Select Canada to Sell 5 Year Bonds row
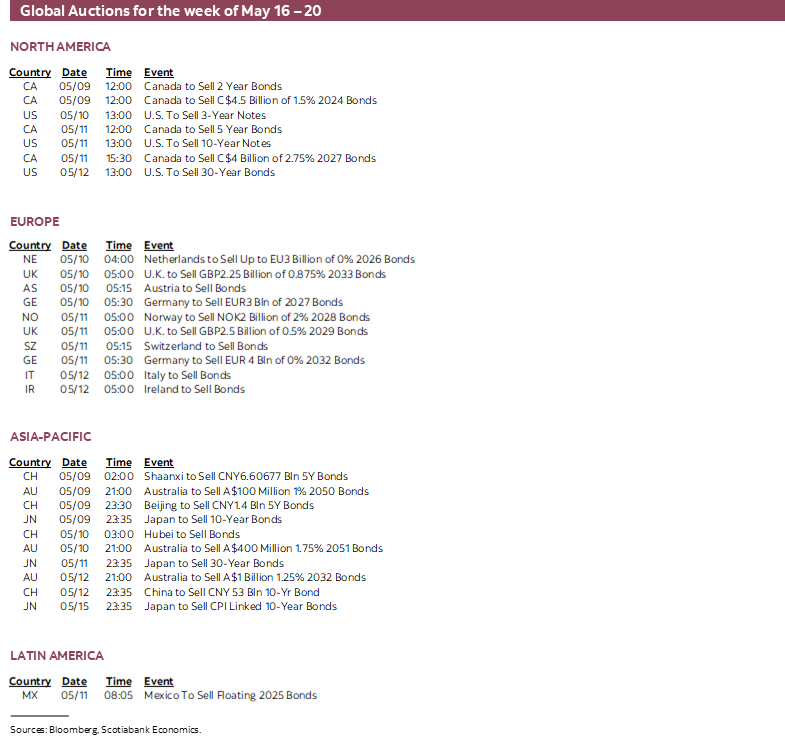This screenshot has width=785, height=741. click(212, 130)
